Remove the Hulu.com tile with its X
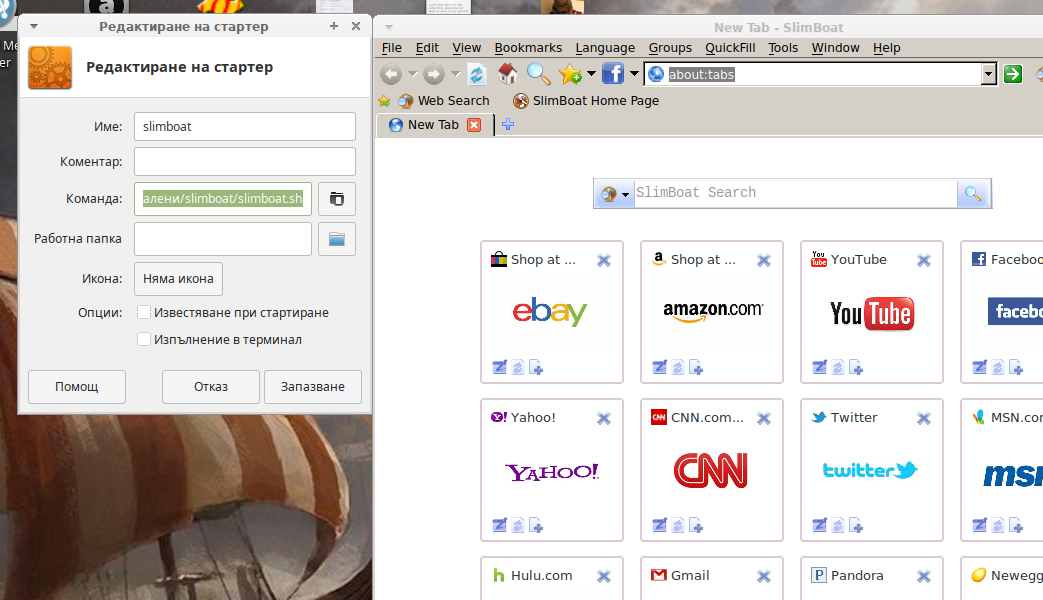The height and width of the screenshot is (600, 1043). [603, 577]
